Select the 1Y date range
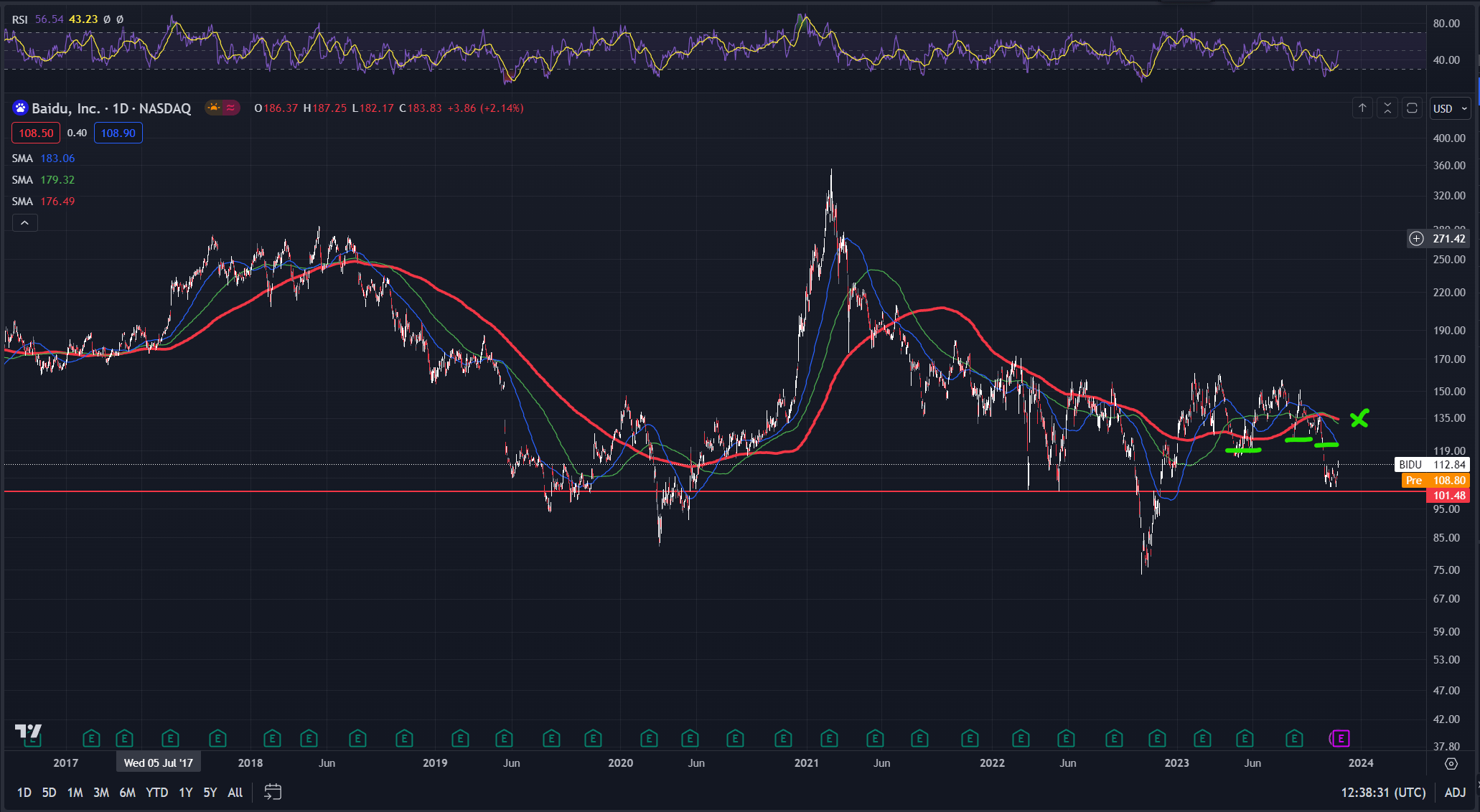1480x812 pixels. click(x=186, y=793)
